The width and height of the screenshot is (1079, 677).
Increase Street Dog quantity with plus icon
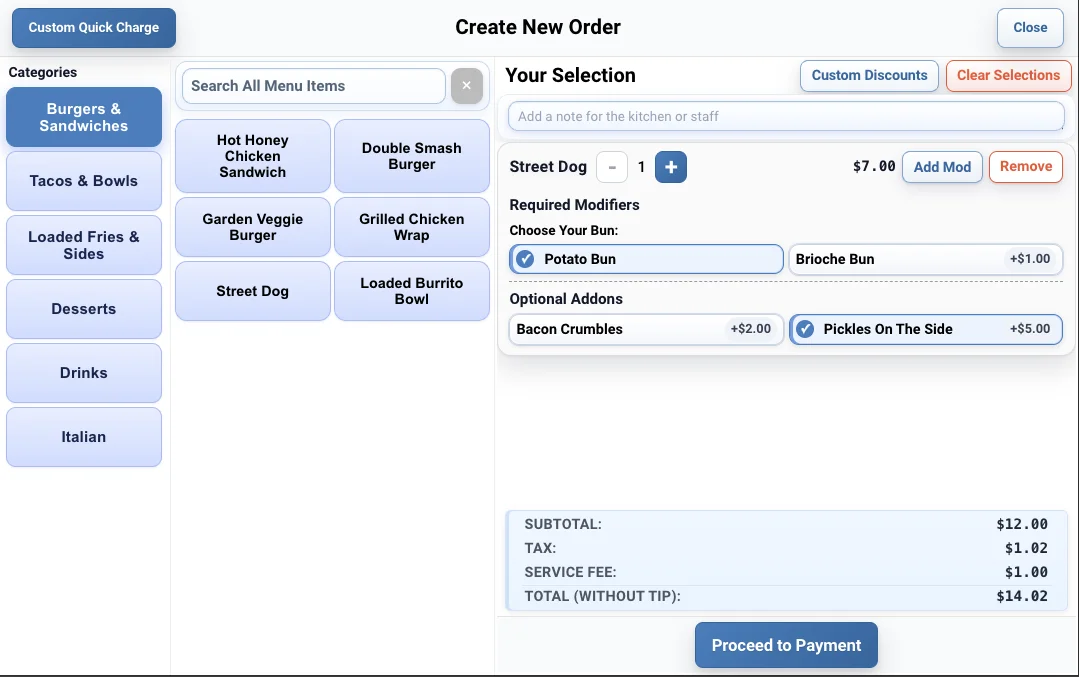click(670, 167)
